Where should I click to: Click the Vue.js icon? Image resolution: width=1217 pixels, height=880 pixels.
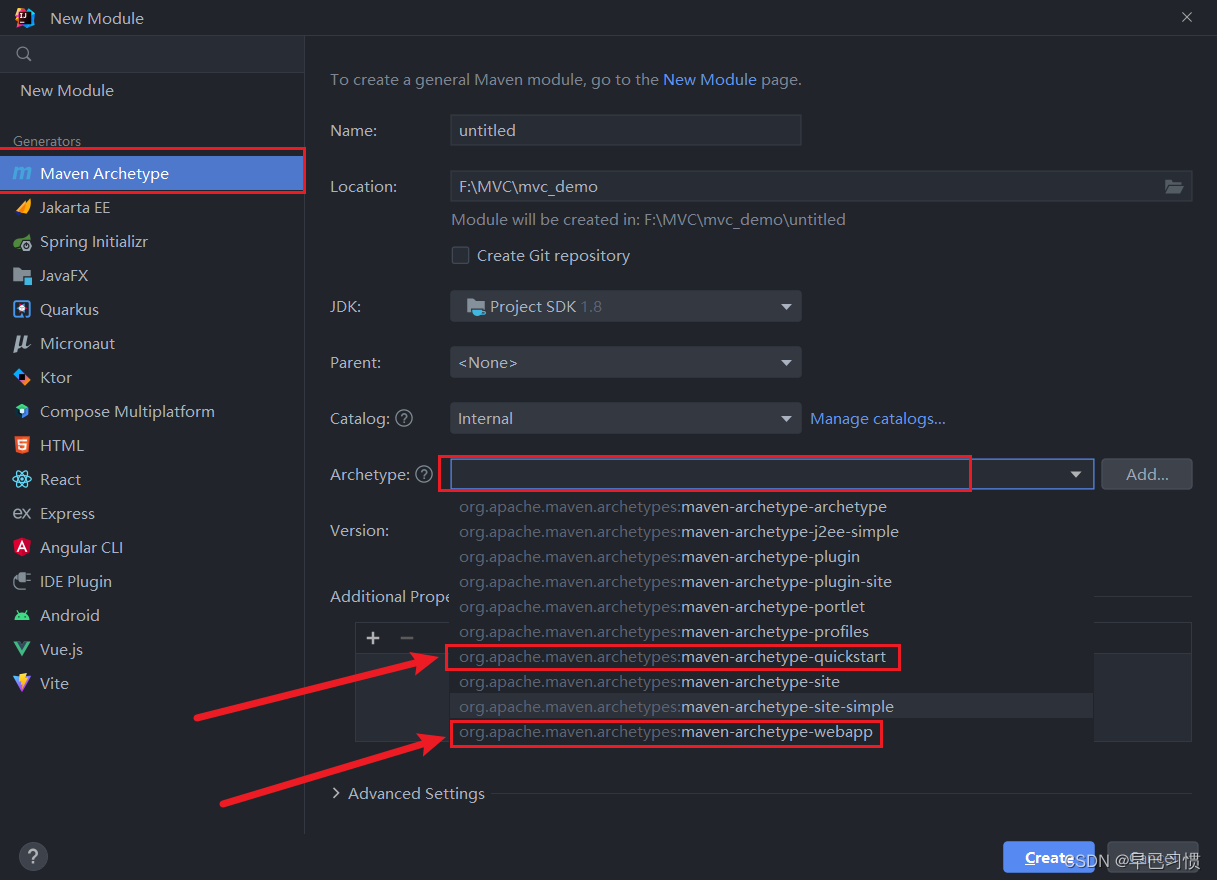(22, 650)
